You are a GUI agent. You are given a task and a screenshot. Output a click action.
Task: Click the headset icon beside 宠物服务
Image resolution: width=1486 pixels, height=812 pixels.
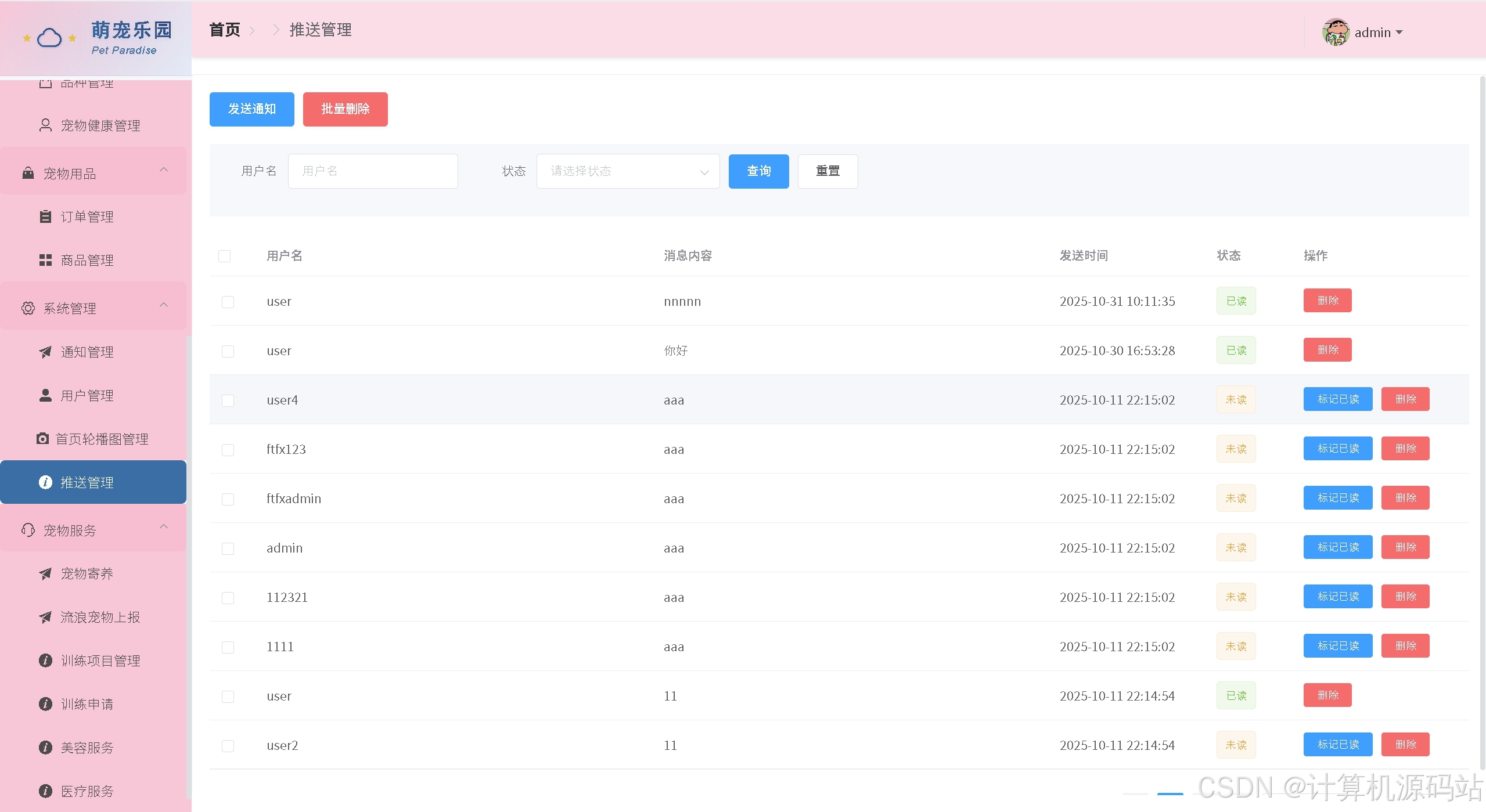(x=28, y=530)
